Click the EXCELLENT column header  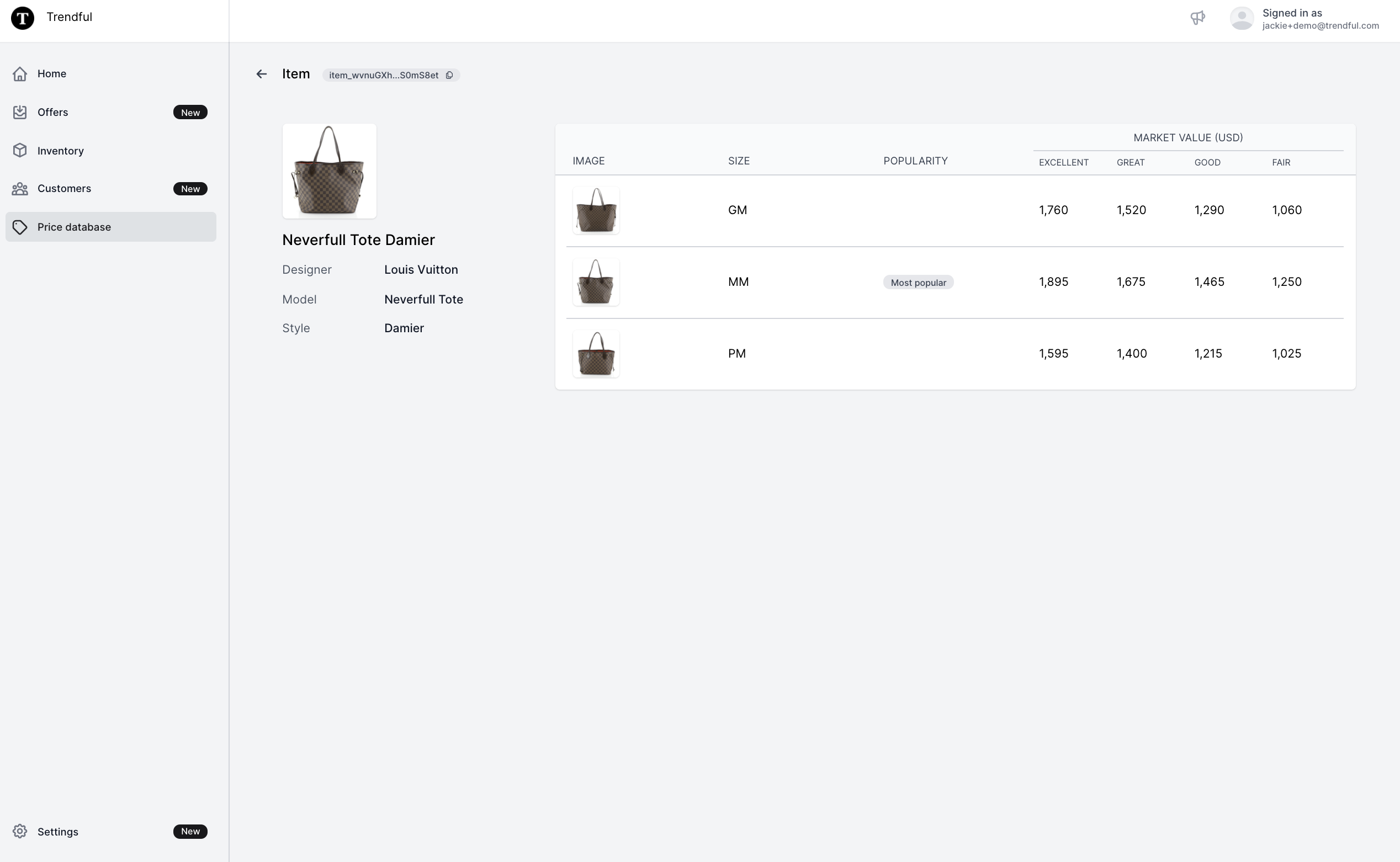tap(1064, 162)
